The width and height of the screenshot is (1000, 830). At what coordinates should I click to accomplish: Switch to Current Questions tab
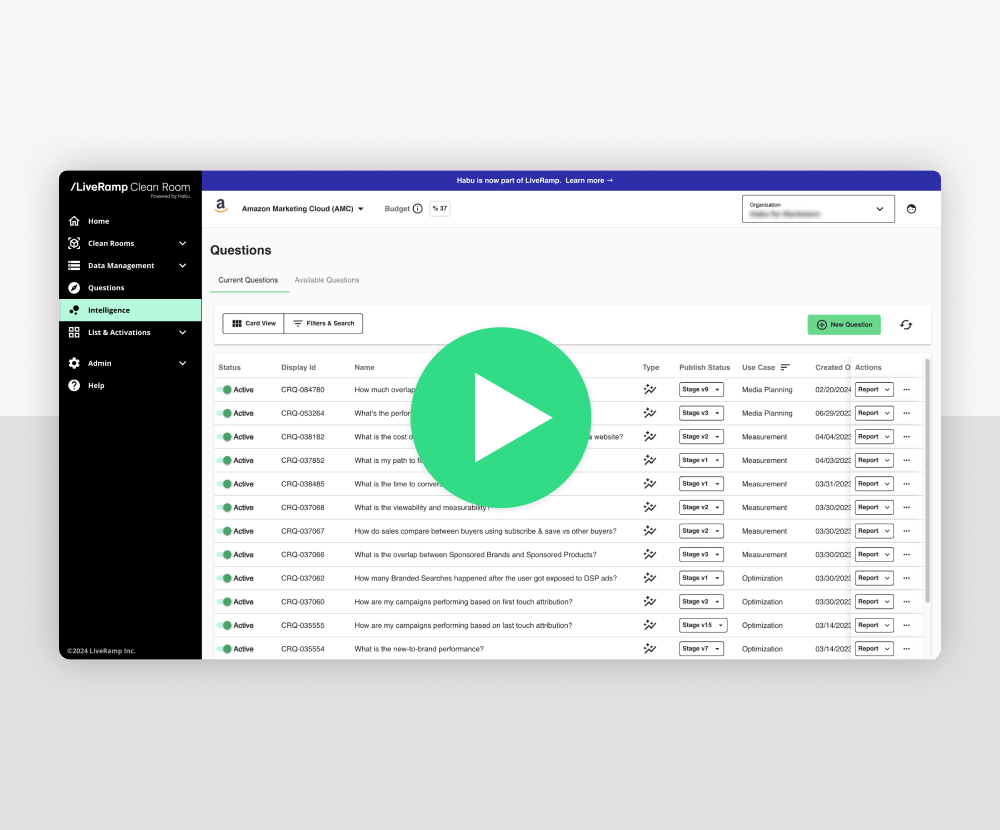(248, 280)
